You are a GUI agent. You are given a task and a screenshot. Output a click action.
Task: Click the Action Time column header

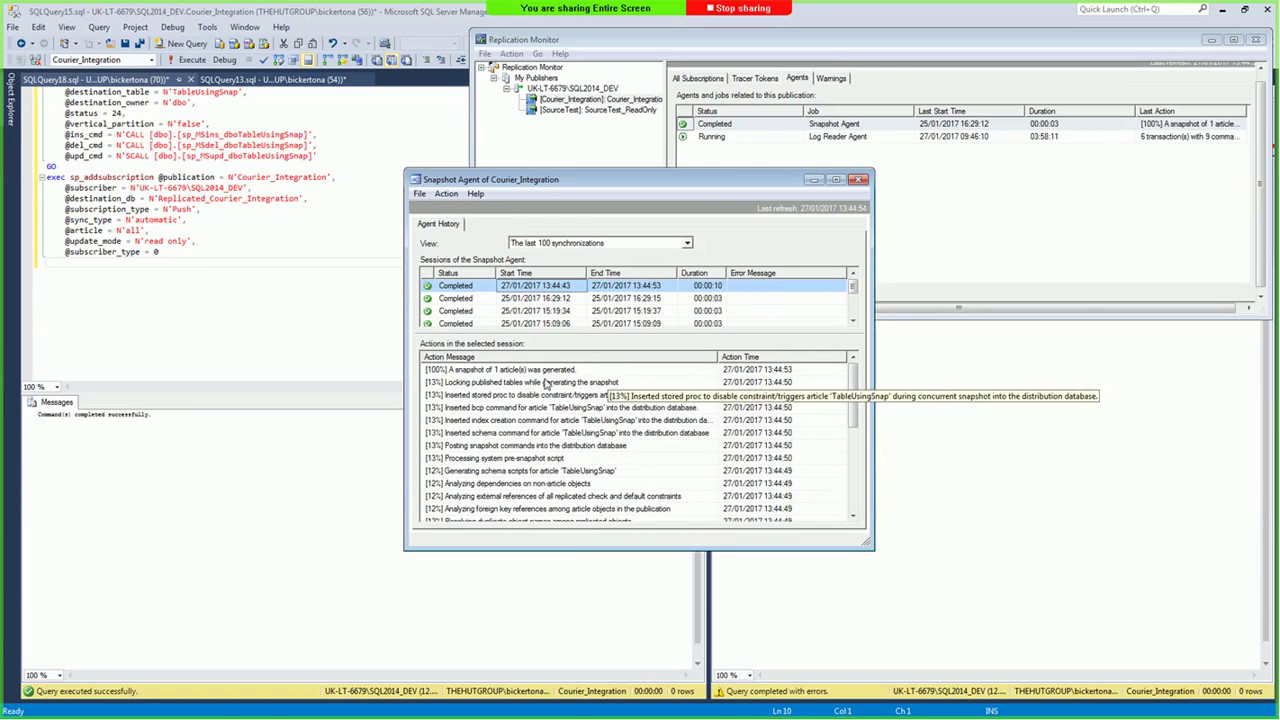(x=782, y=357)
